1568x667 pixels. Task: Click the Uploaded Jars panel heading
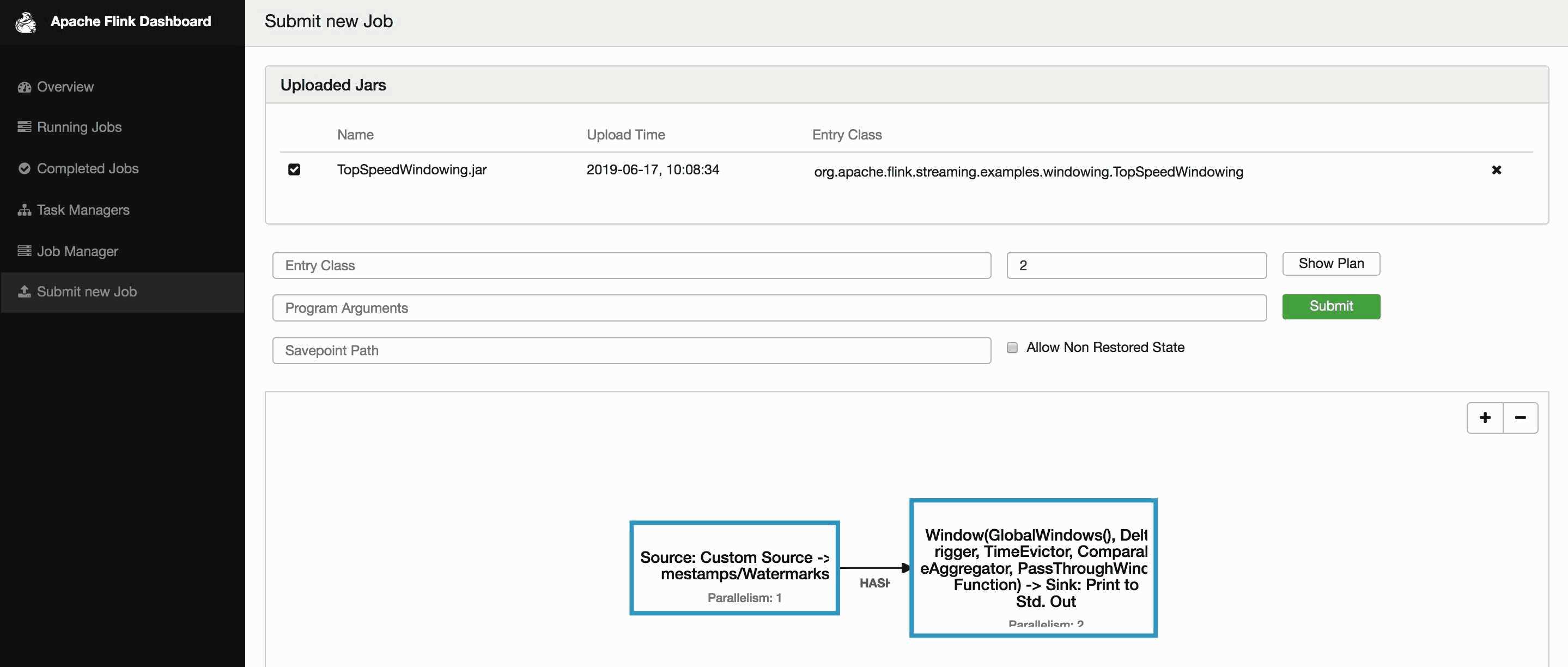(x=333, y=85)
